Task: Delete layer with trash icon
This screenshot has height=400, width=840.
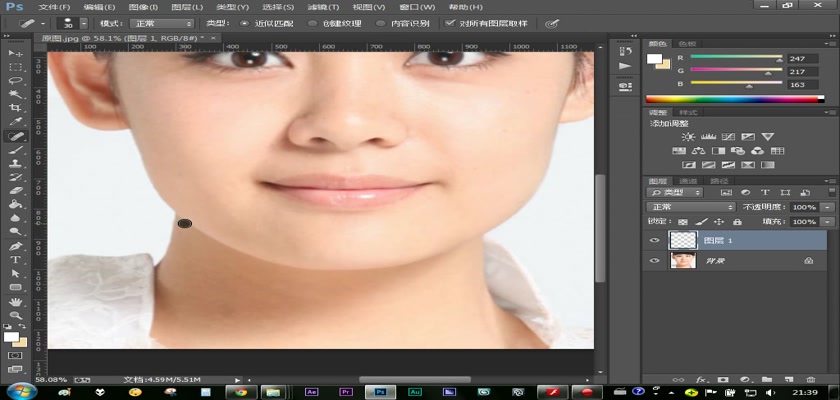Action: [x=811, y=380]
